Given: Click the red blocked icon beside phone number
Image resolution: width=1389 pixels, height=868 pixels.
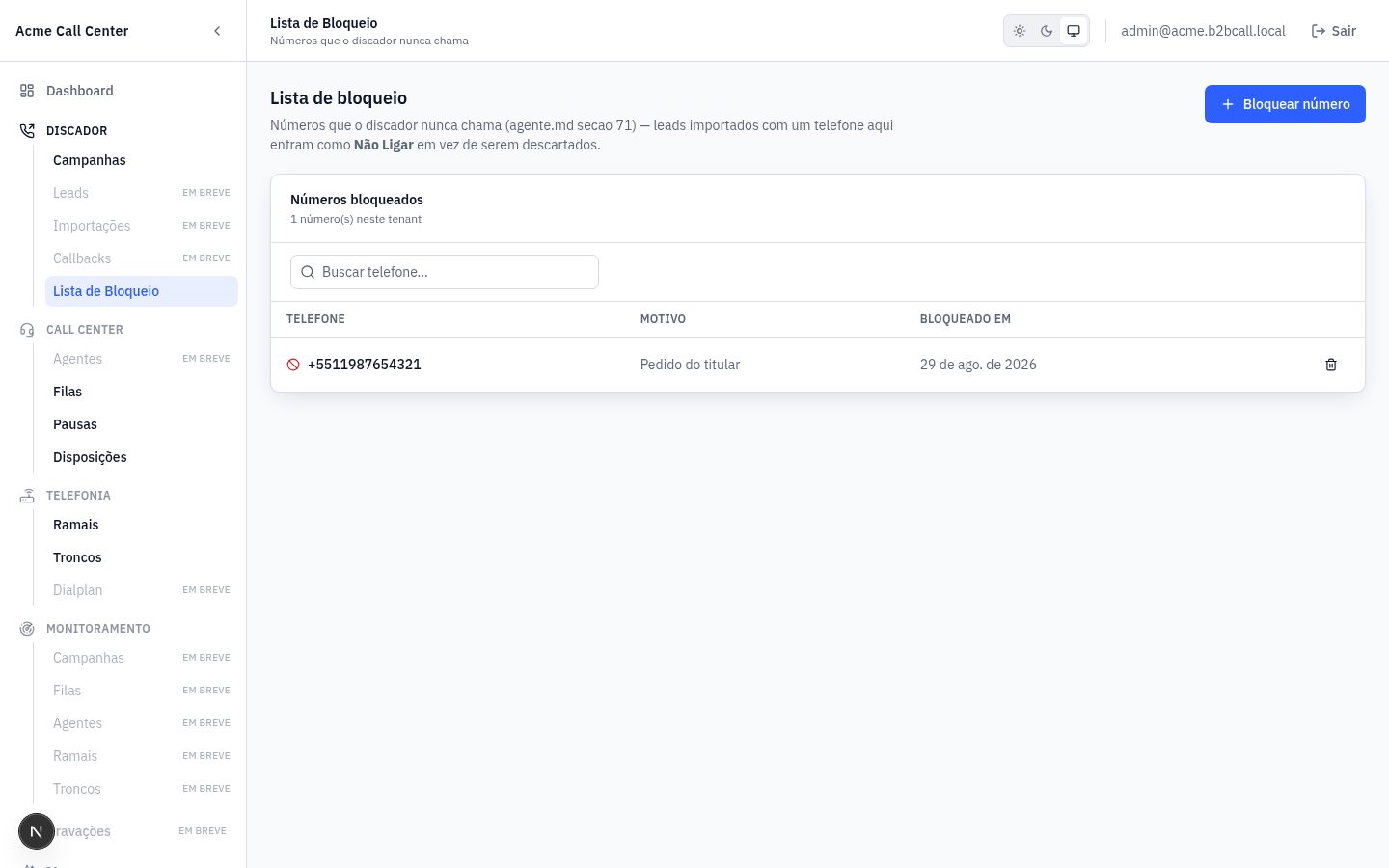Looking at the screenshot, I should (x=293, y=365).
